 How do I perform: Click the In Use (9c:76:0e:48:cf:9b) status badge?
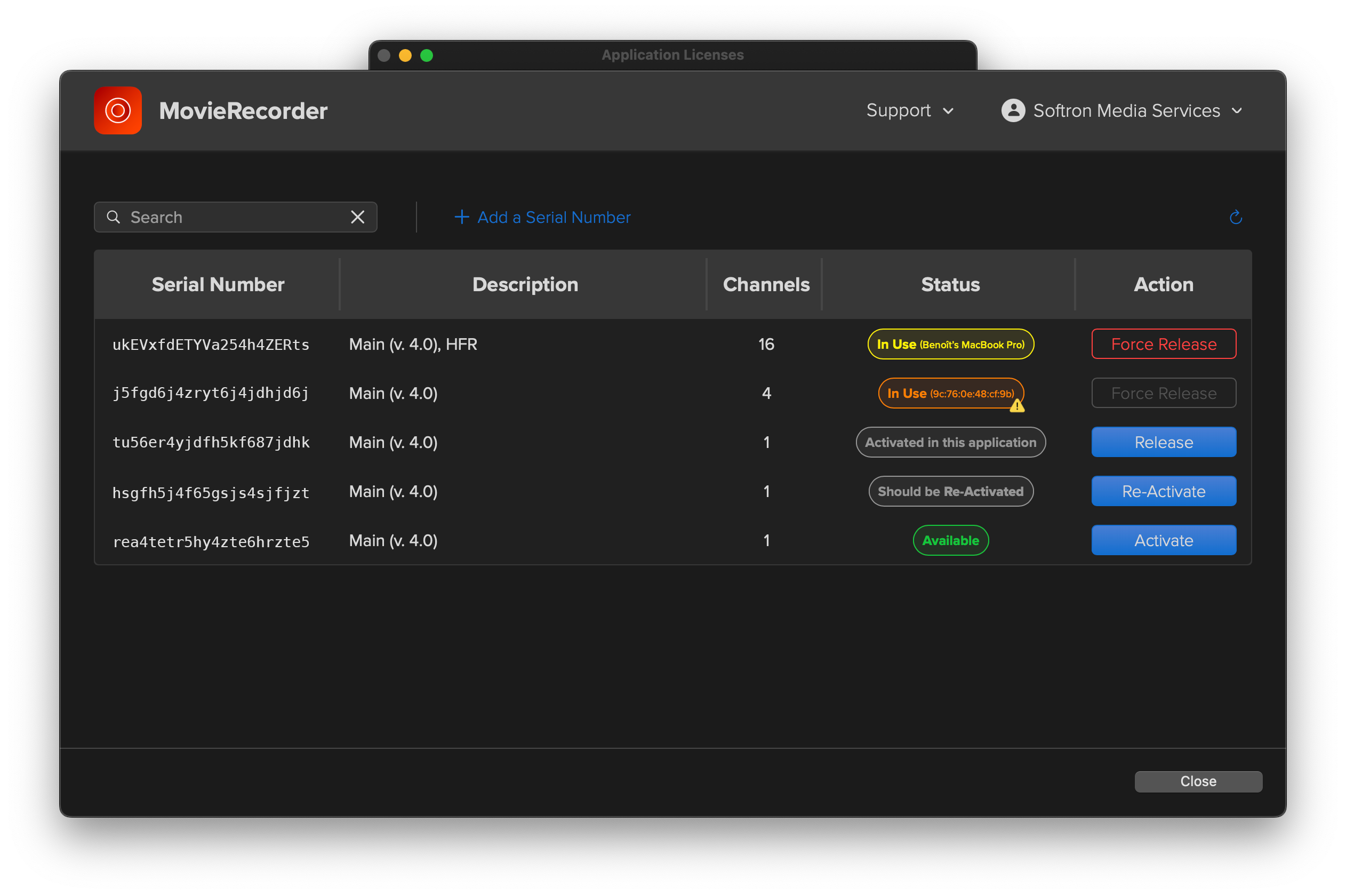tap(950, 393)
